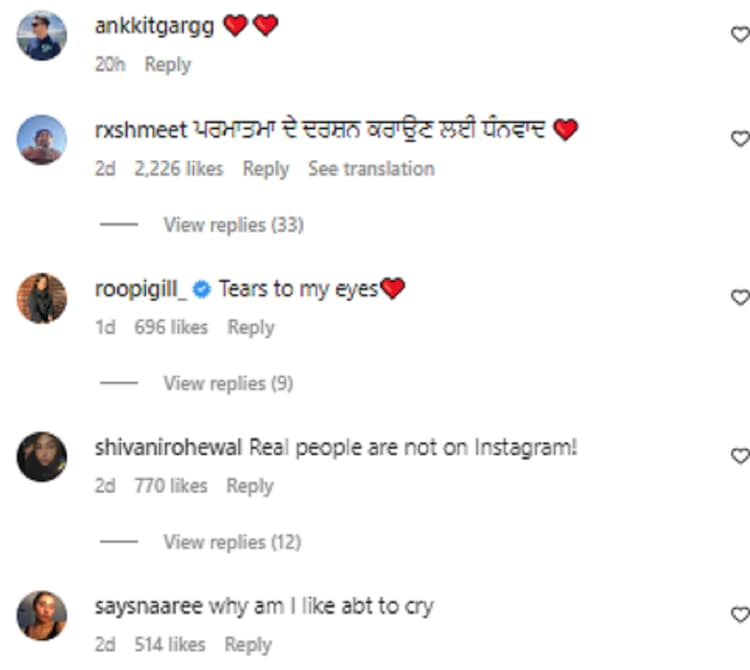Viewport: 750px width, 670px height.
Task: Heart the comment by shivanirohewal
Action: pos(740,456)
